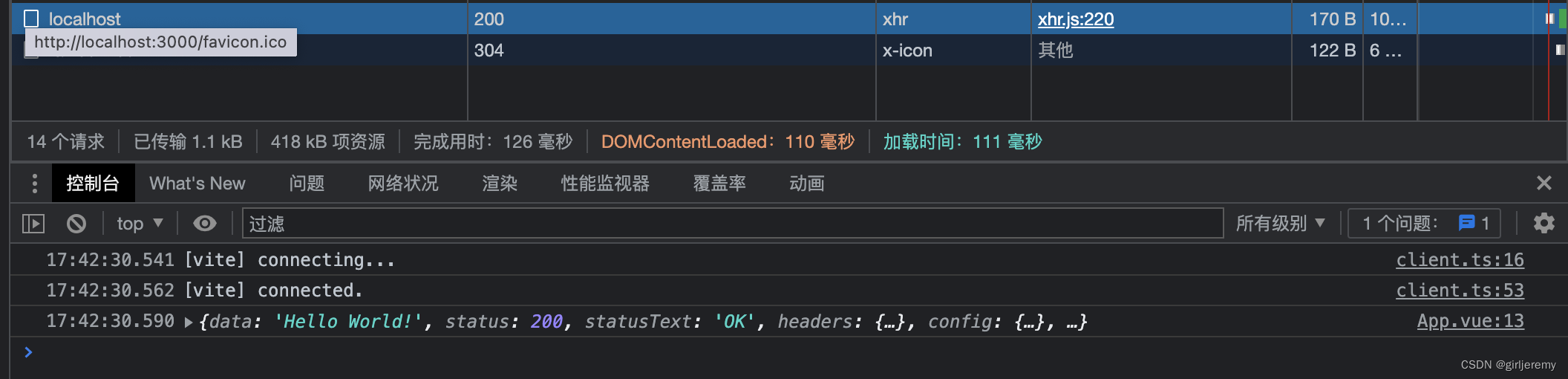Screen dimensions: 1568x379
Task: Open the client.ts:53 source link
Action: click(1460, 290)
